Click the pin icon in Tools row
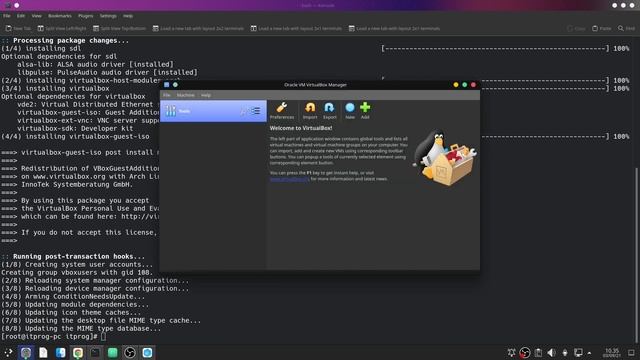The image size is (640, 360). click(244, 111)
